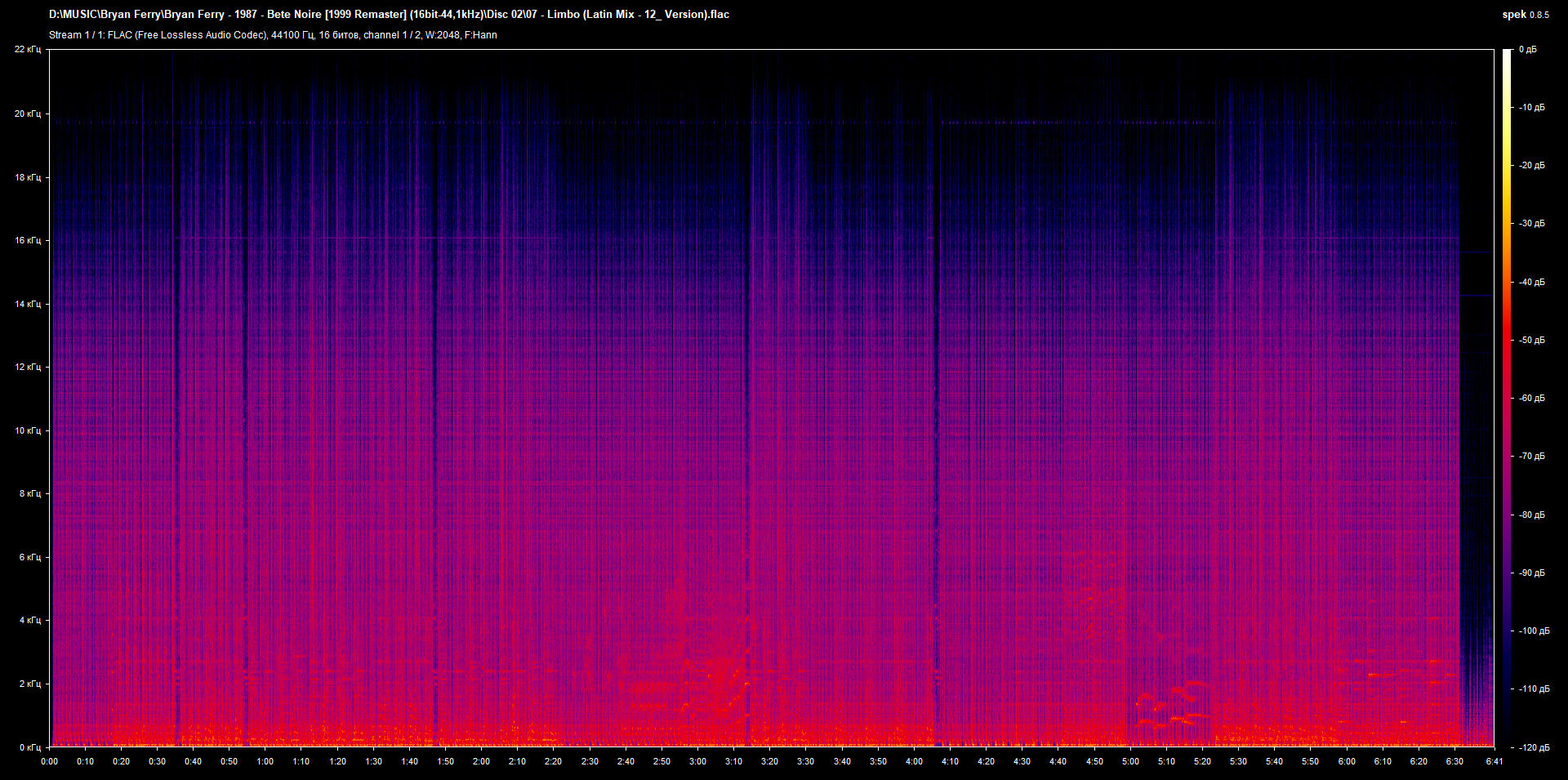Click the -120 дБ level label

(x=1534, y=747)
